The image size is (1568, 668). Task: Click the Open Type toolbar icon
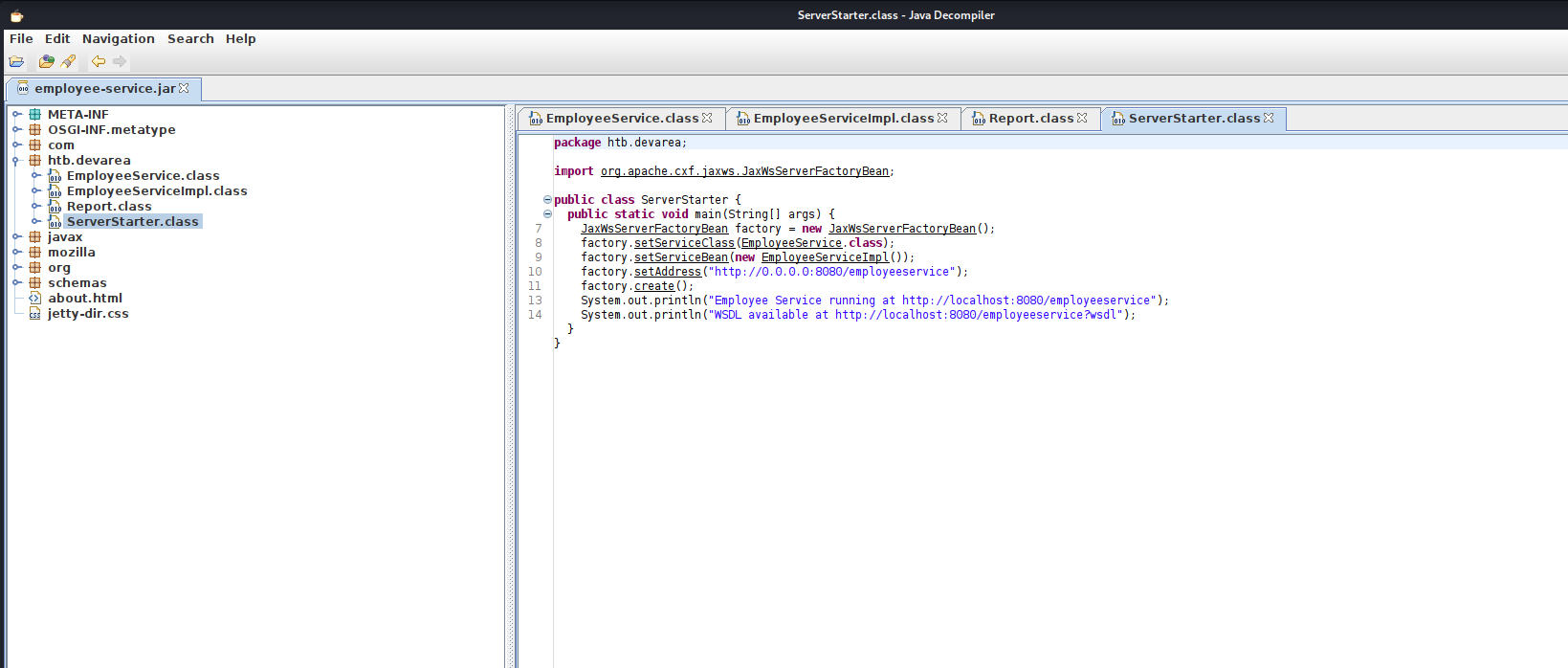click(x=46, y=61)
